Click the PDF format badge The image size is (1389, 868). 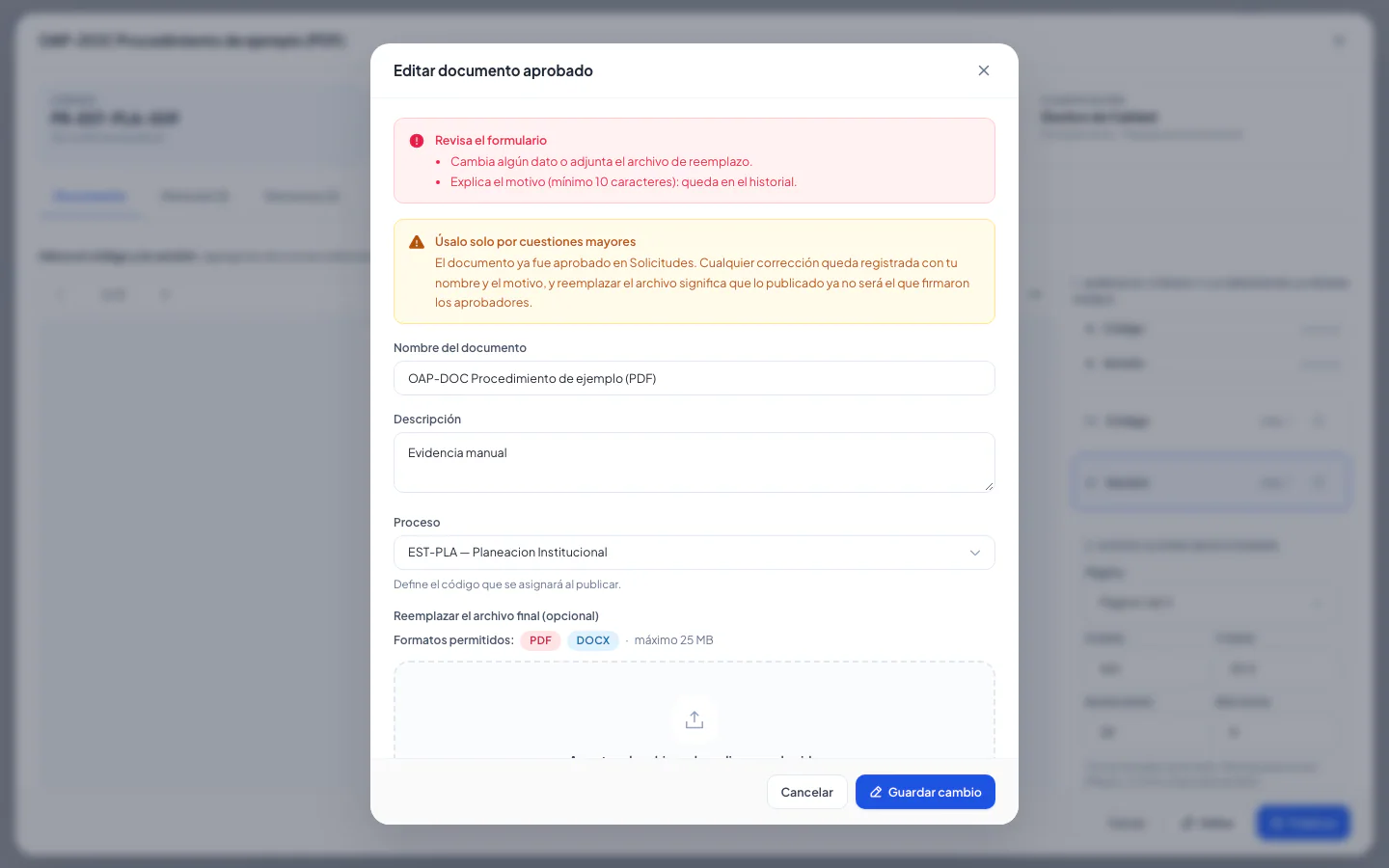point(540,640)
